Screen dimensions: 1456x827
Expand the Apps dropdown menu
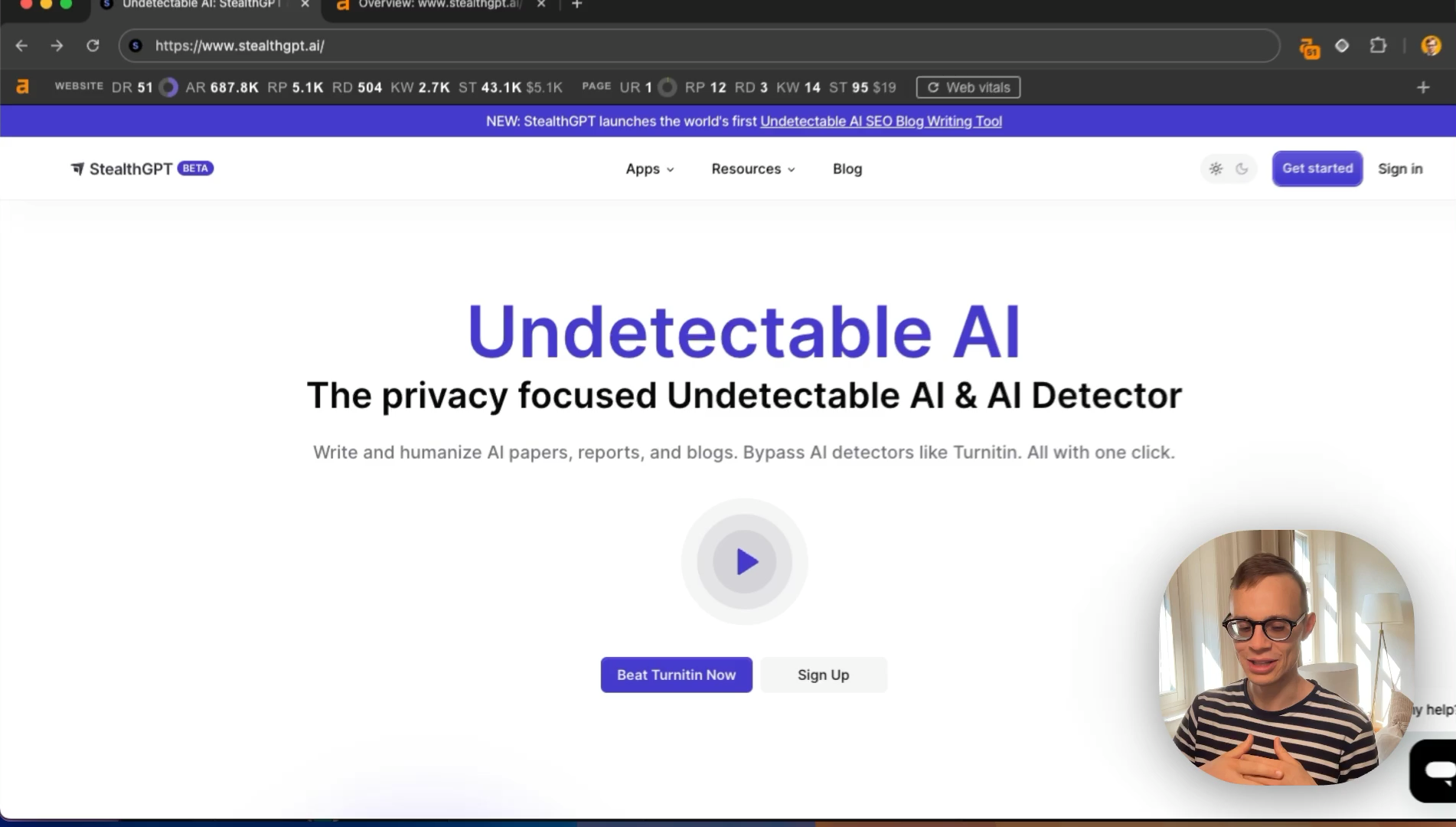650,169
